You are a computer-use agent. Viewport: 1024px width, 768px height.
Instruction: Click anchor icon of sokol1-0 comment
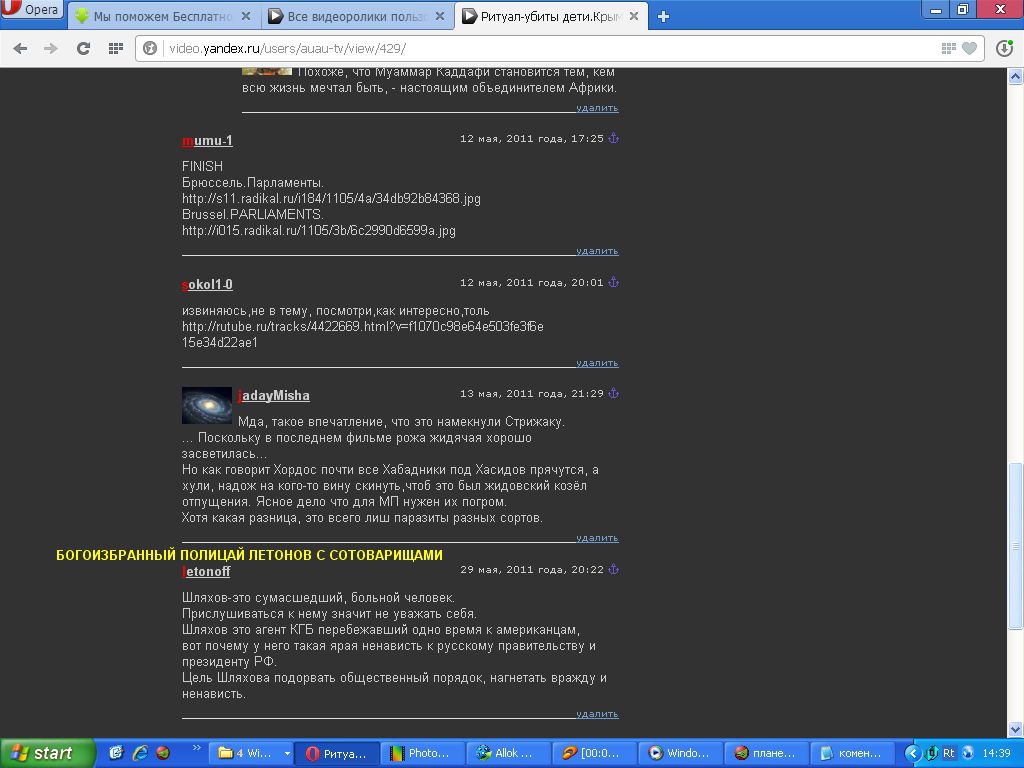(x=613, y=283)
